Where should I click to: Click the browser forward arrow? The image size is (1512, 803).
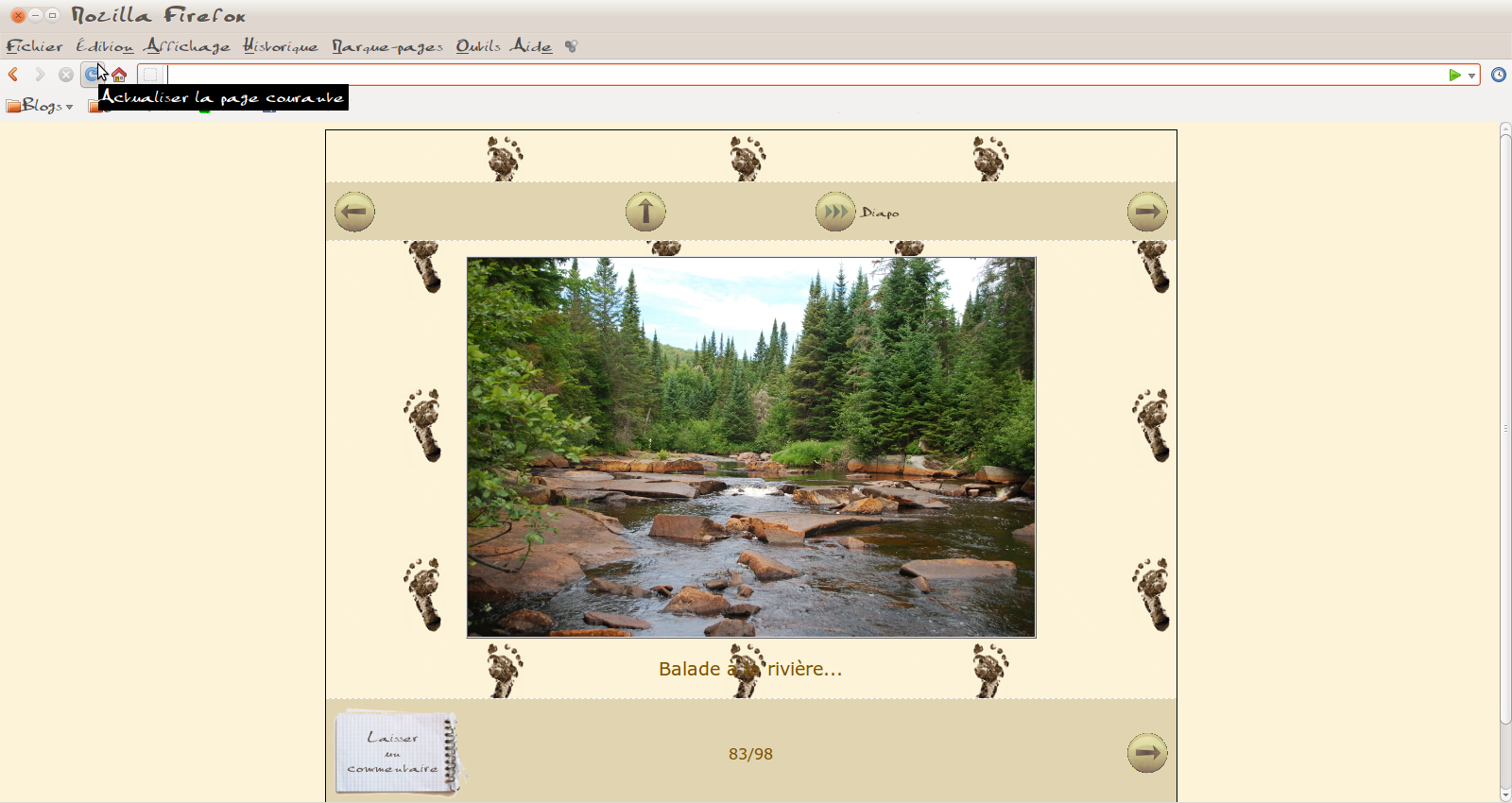tap(40, 75)
